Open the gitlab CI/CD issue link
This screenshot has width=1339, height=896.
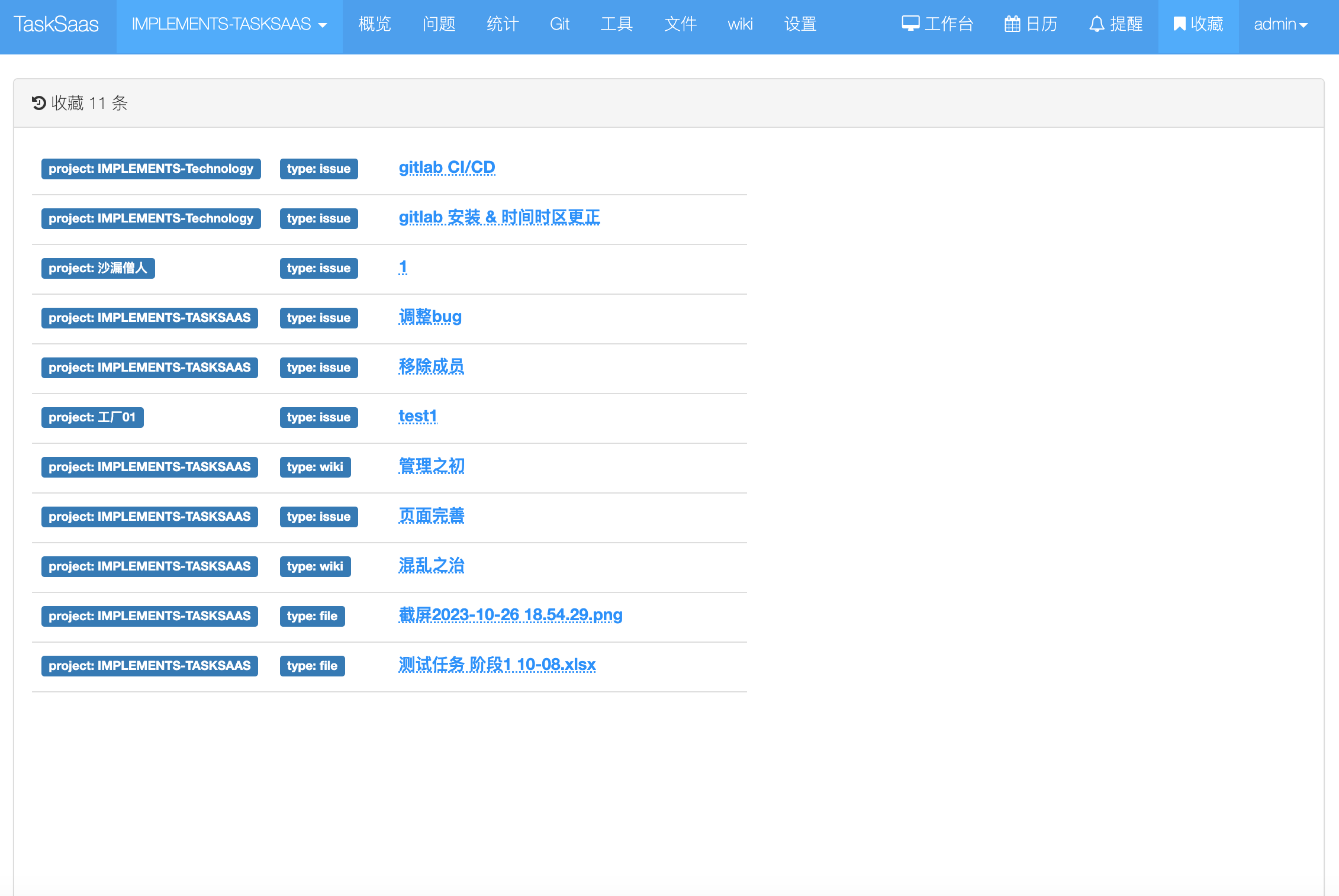(446, 167)
